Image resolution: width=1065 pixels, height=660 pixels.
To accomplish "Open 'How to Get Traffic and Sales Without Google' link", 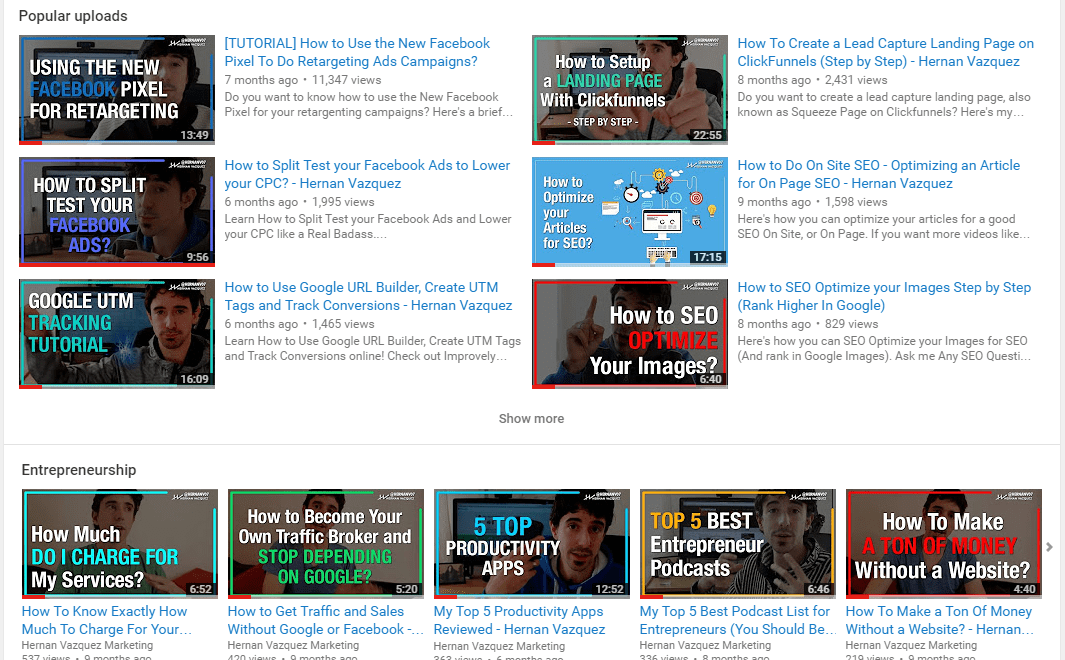I will pos(325,621).
